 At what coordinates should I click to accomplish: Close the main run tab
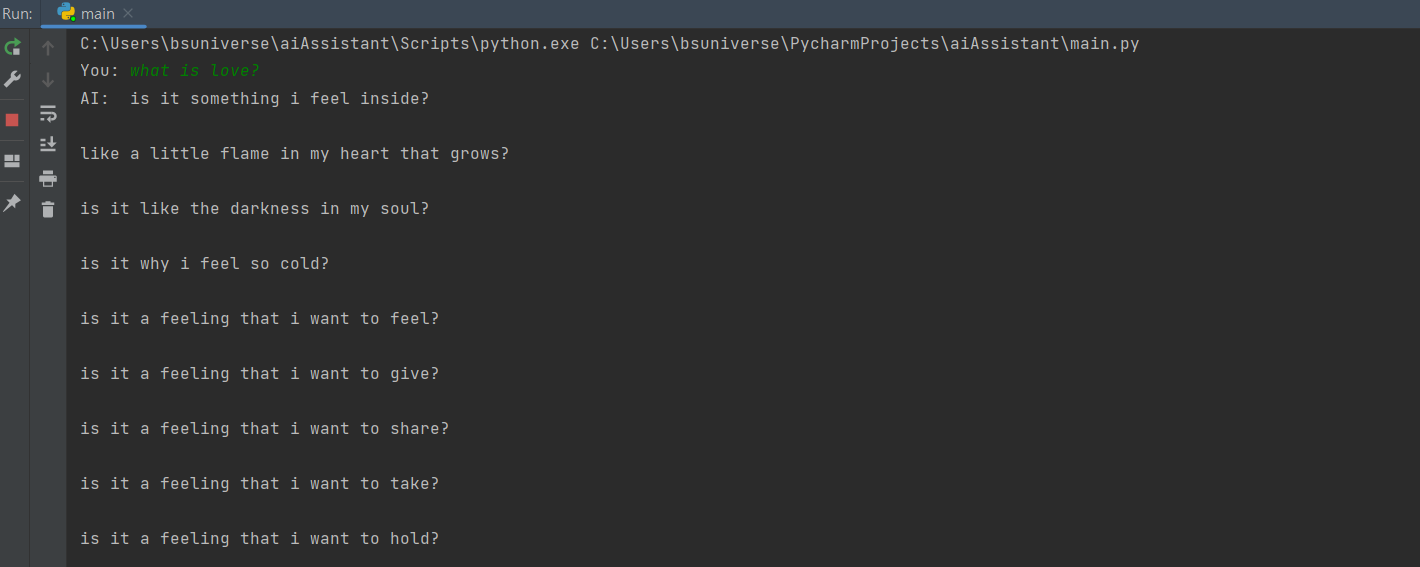128,13
